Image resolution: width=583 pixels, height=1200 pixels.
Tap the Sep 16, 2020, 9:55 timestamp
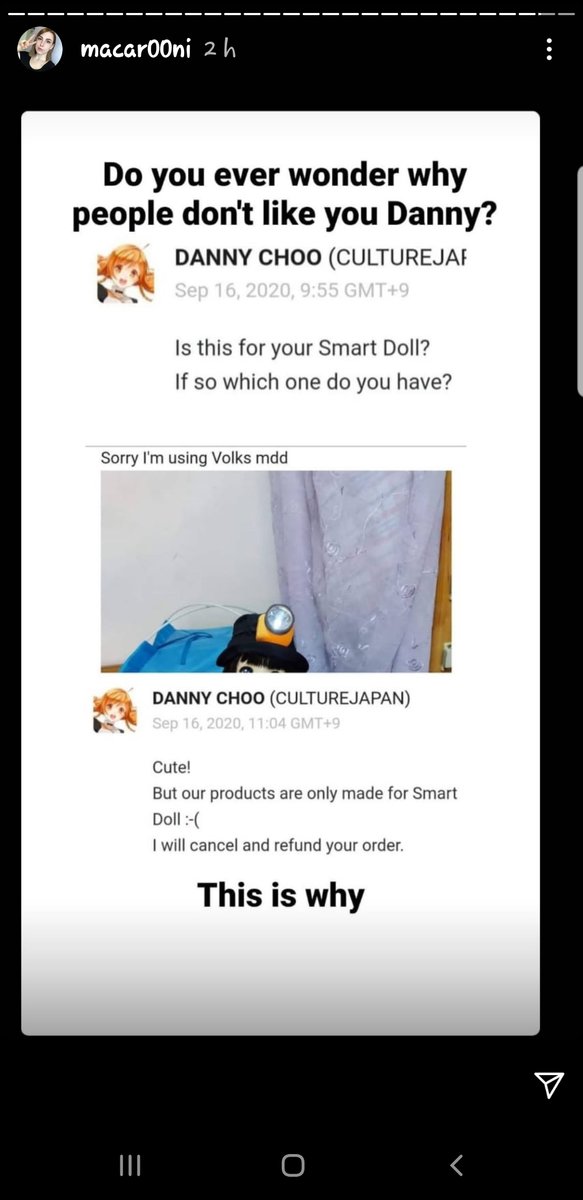(292, 290)
